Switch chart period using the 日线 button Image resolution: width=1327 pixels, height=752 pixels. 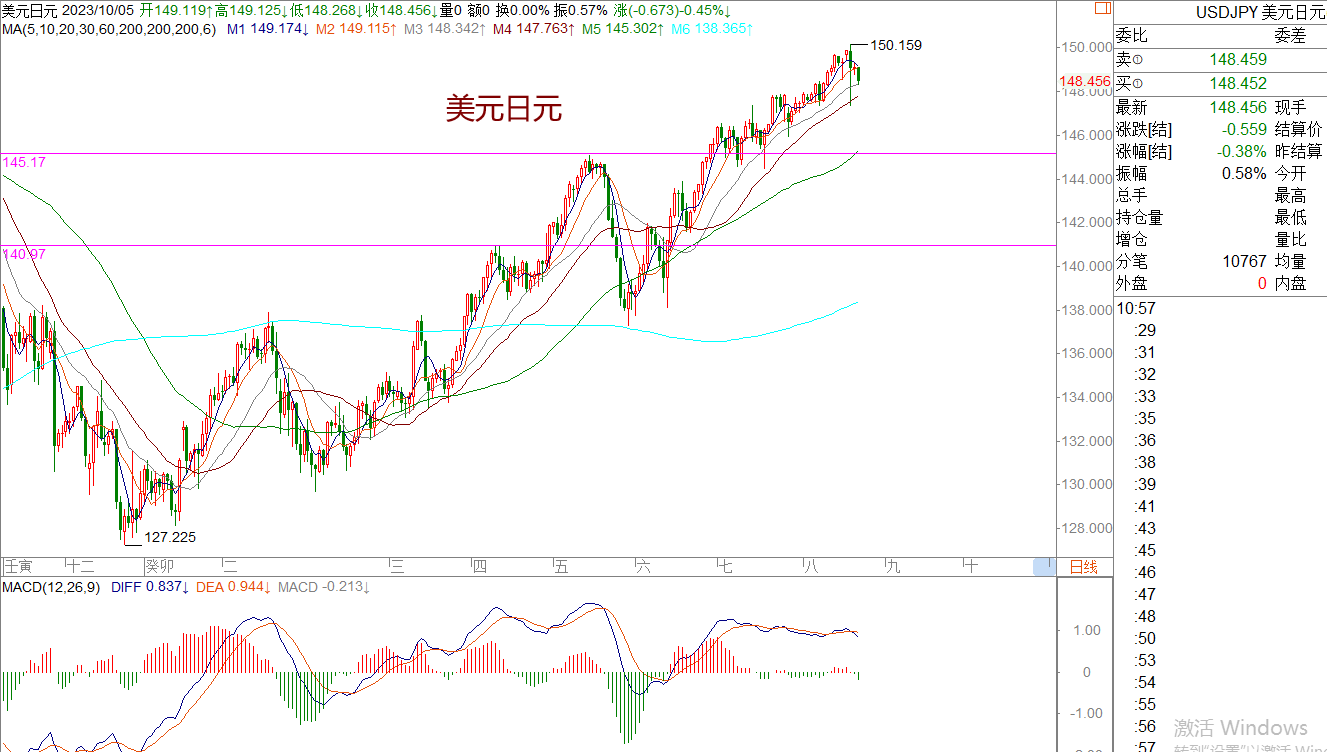pos(1083,567)
